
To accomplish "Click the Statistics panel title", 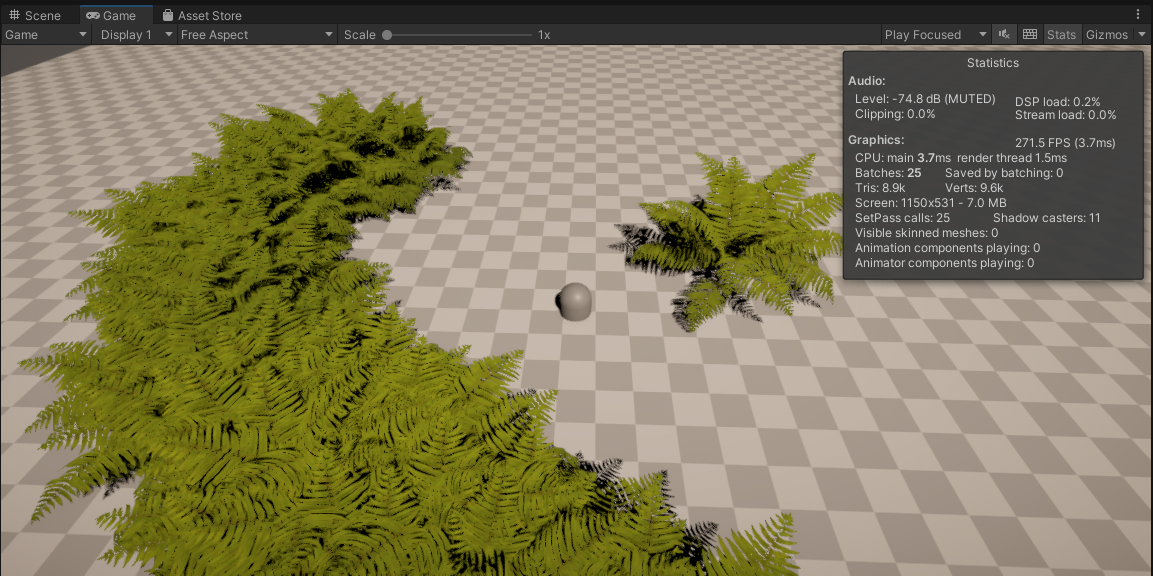I will click(x=993, y=63).
